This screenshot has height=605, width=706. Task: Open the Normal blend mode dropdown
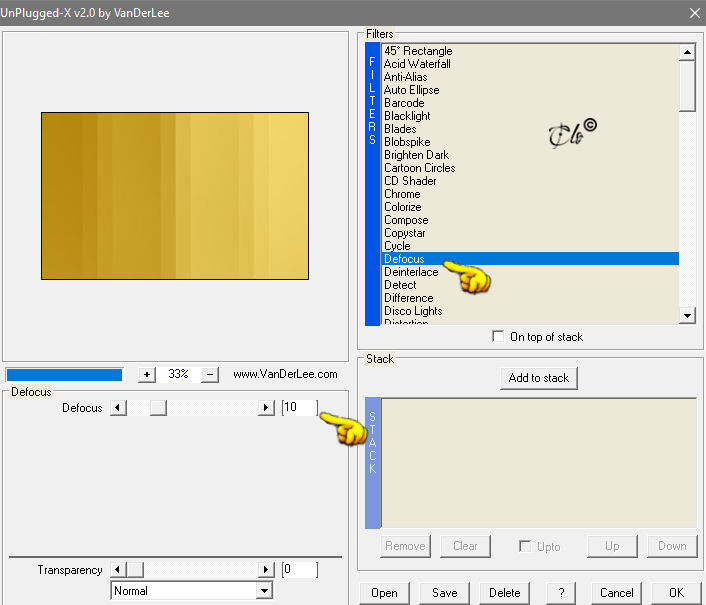coord(265,591)
